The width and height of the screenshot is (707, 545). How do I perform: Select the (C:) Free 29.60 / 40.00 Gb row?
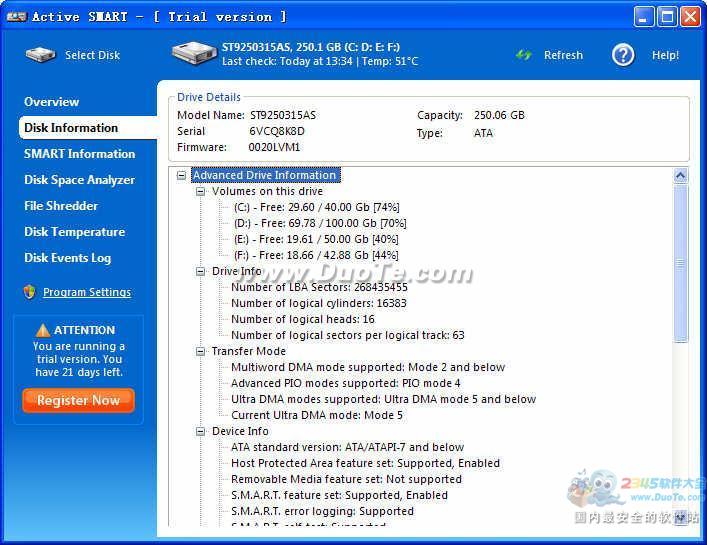(317, 207)
